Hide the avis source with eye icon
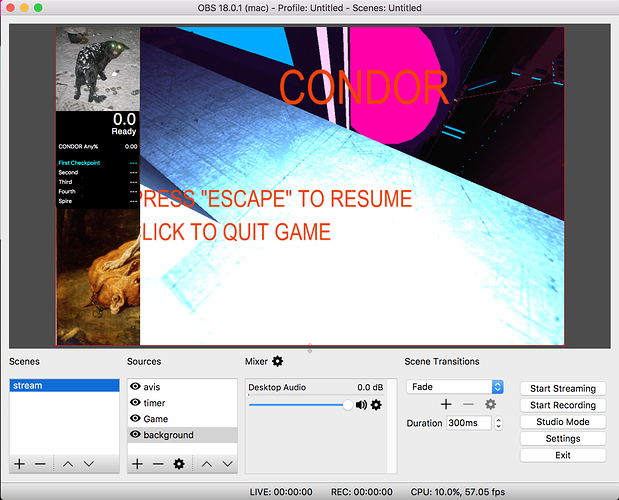The height and width of the screenshot is (500, 619). pos(136,386)
